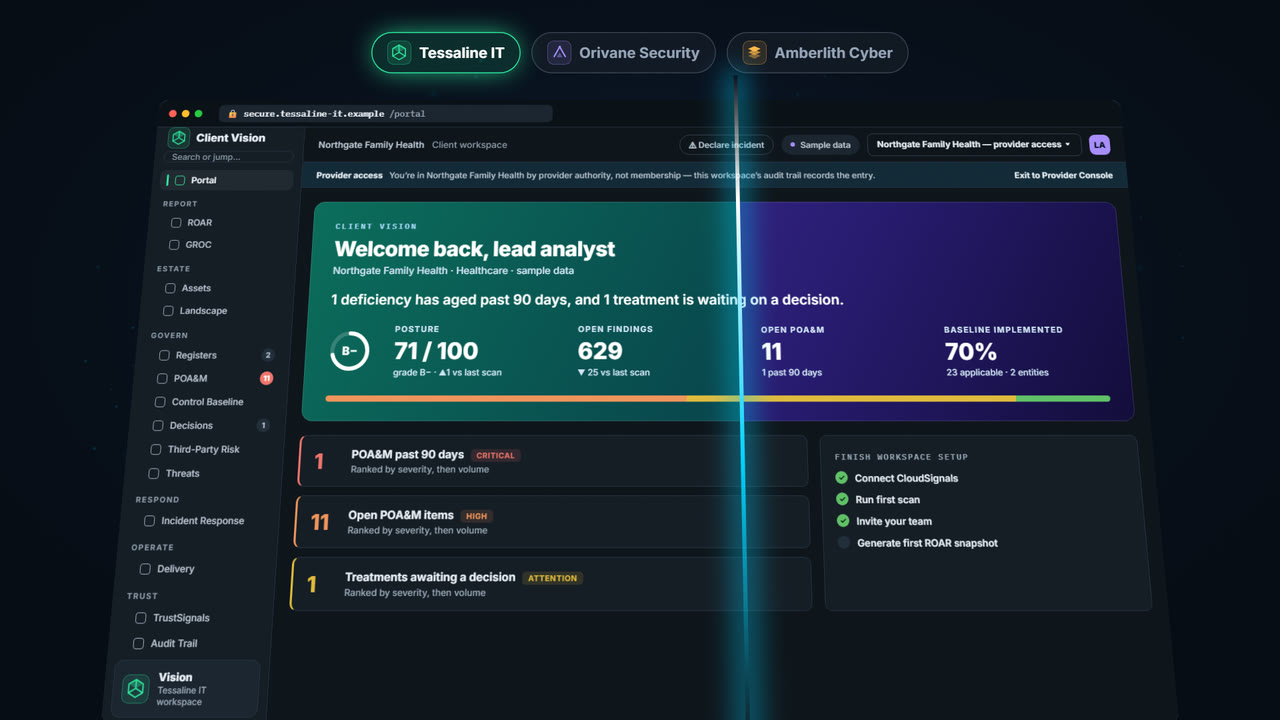
Task: Expand the Northgate Family Health provider access dropdown
Action: click(974, 145)
